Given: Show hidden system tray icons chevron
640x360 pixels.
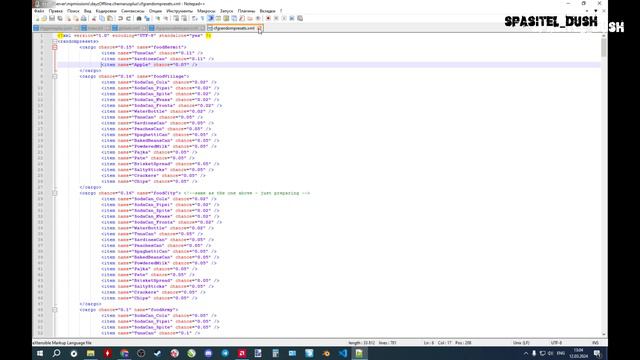Looking at the screenshot, I should (x=526, y=353).
